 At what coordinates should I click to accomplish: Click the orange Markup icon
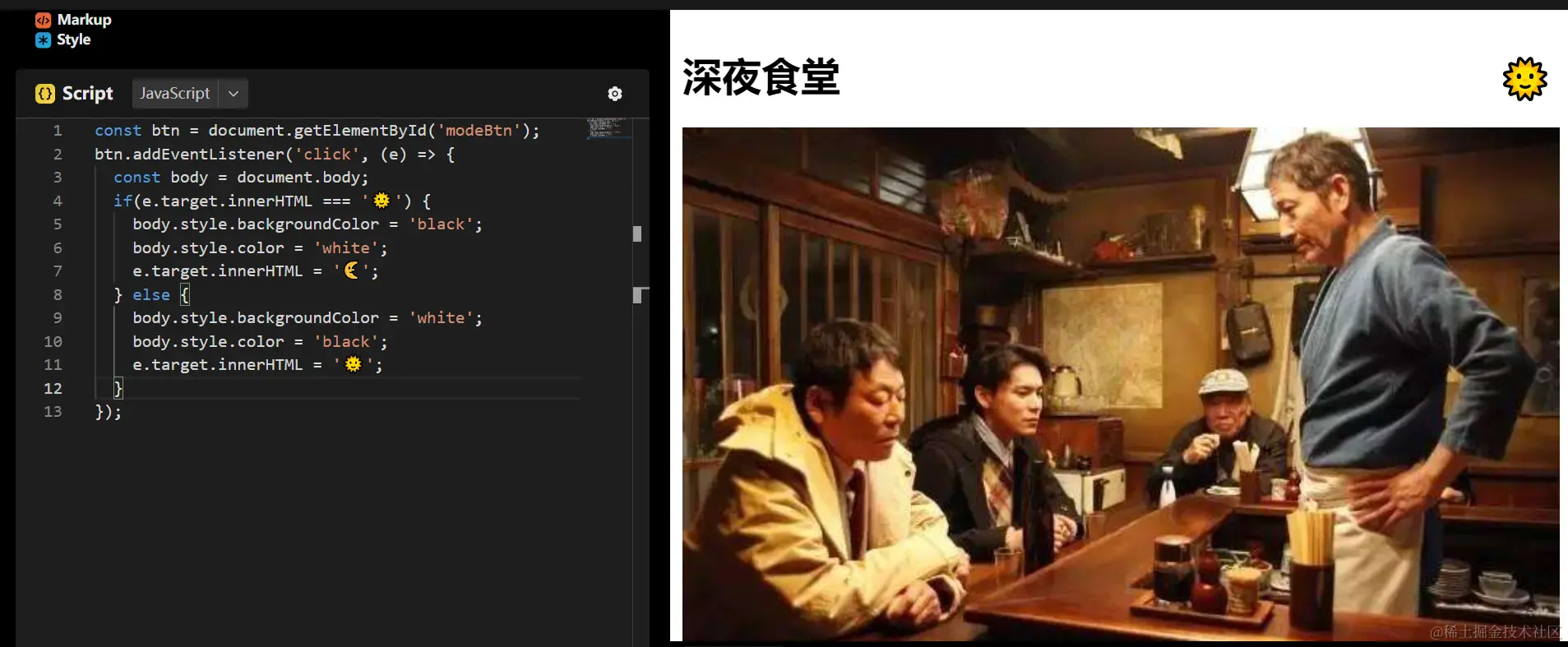click(43, 20)
